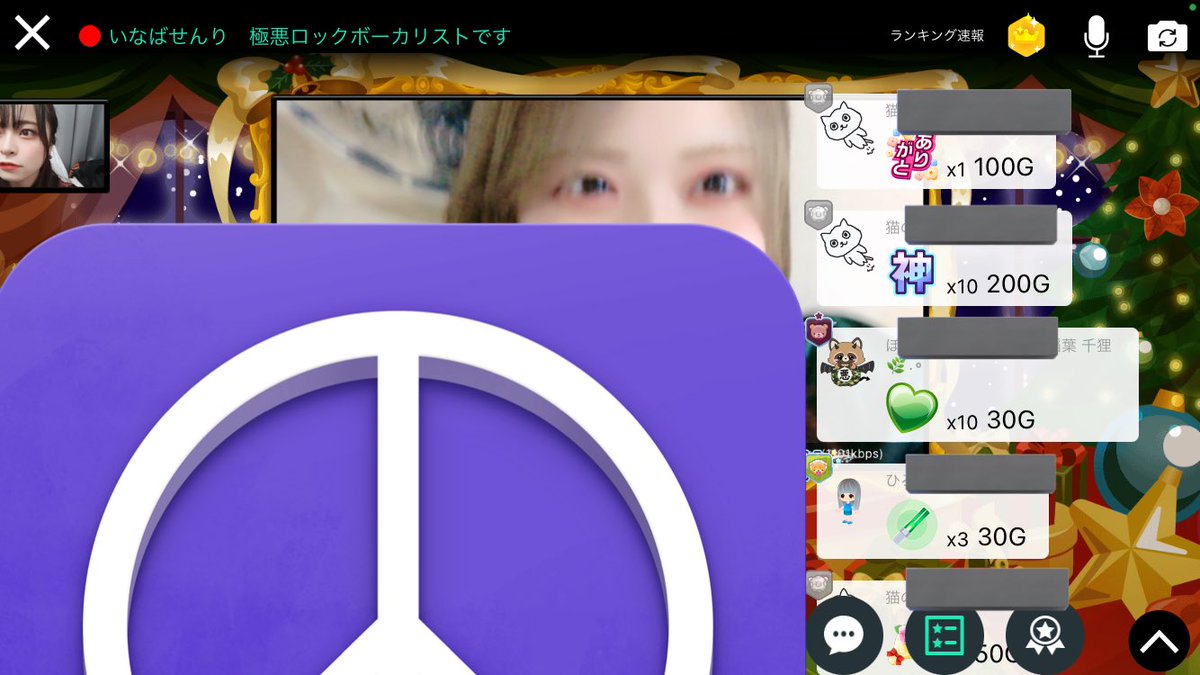
Task: Expand the panel with the up chevron
Action: [1159, 641]
